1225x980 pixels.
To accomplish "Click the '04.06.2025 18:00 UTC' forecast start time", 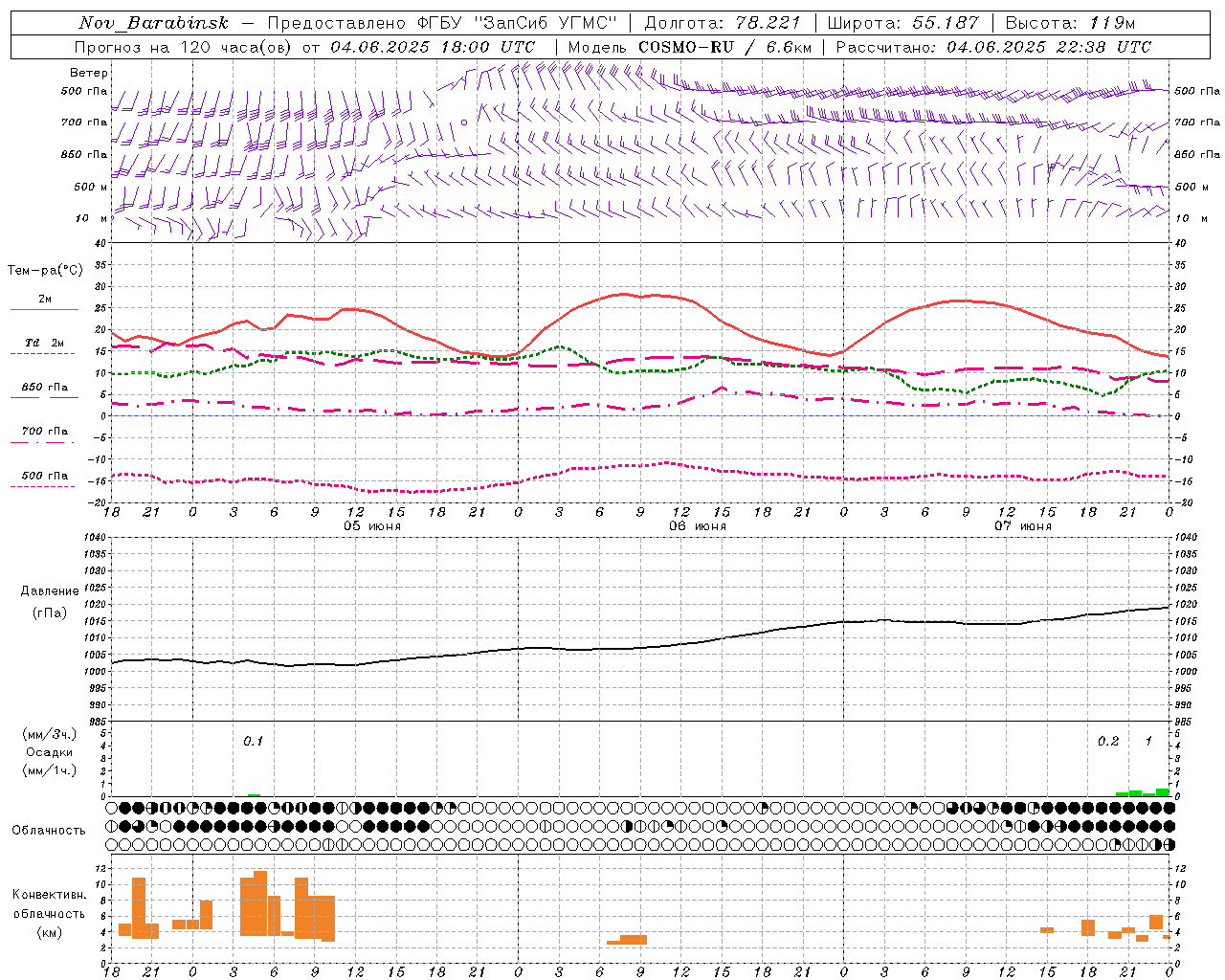I will pos(434,47).
